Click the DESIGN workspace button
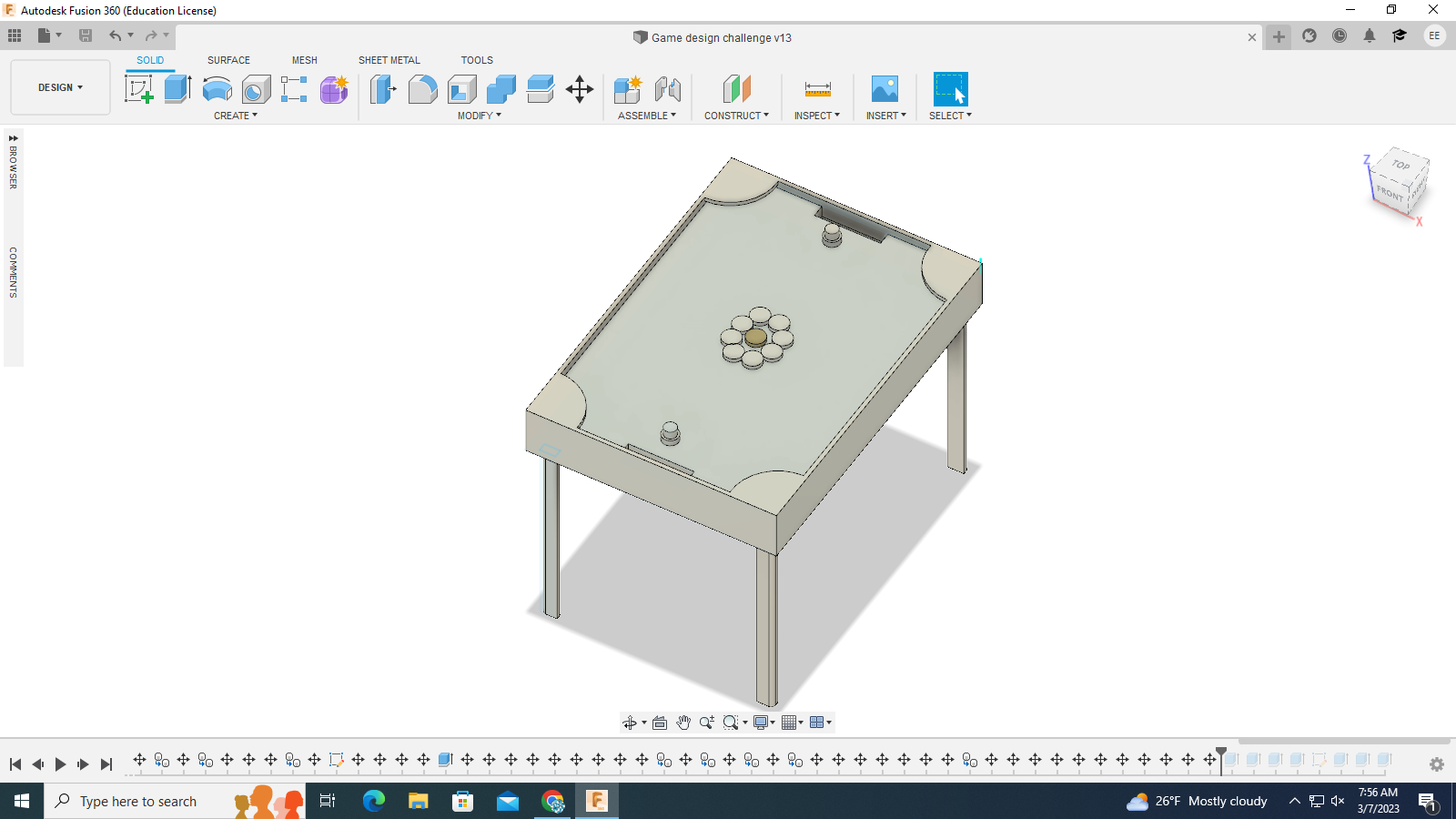Screen dimensions: 1456x819 (x=58, y=87)
